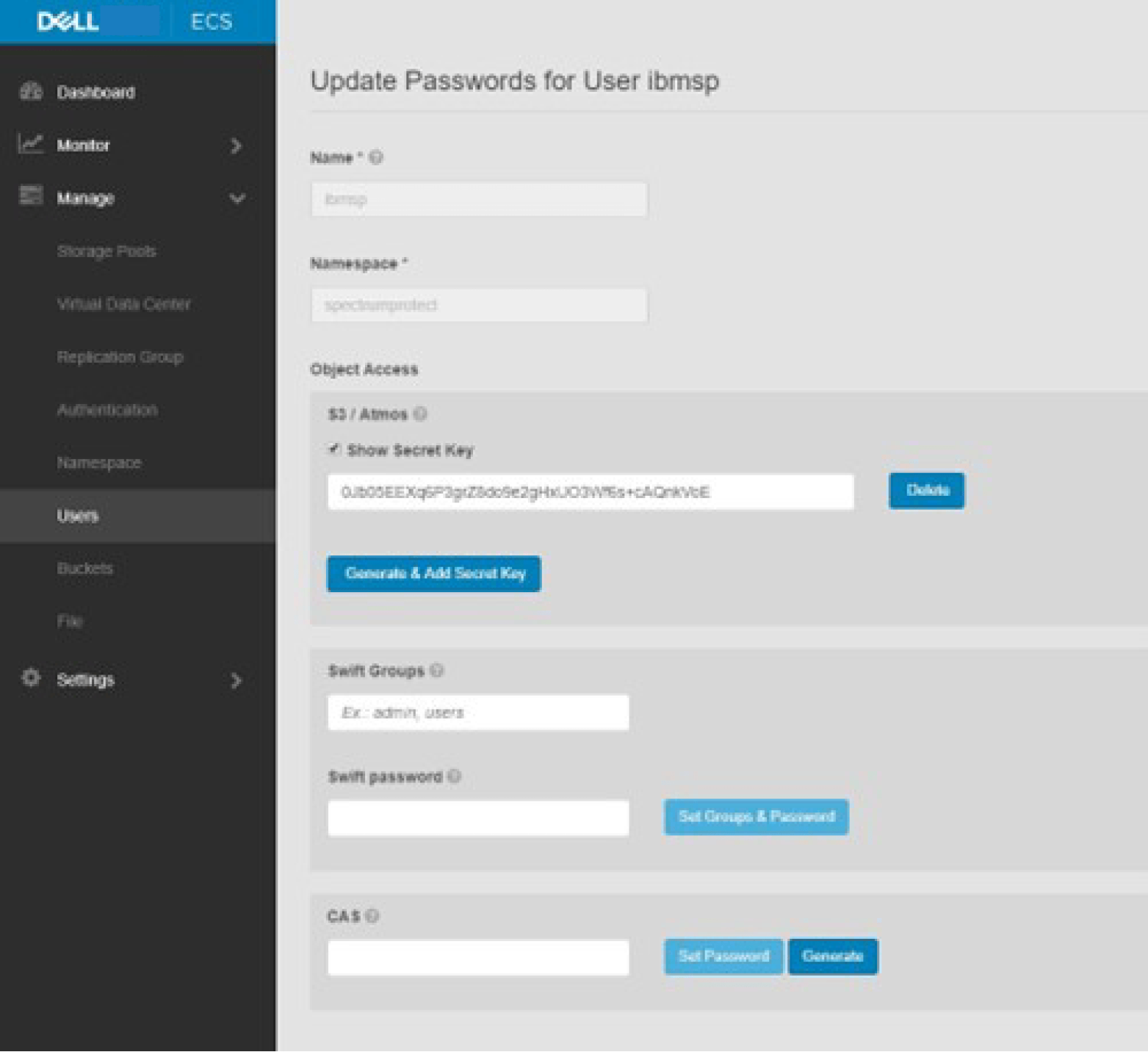Click the CAS Set Password button

723,956
